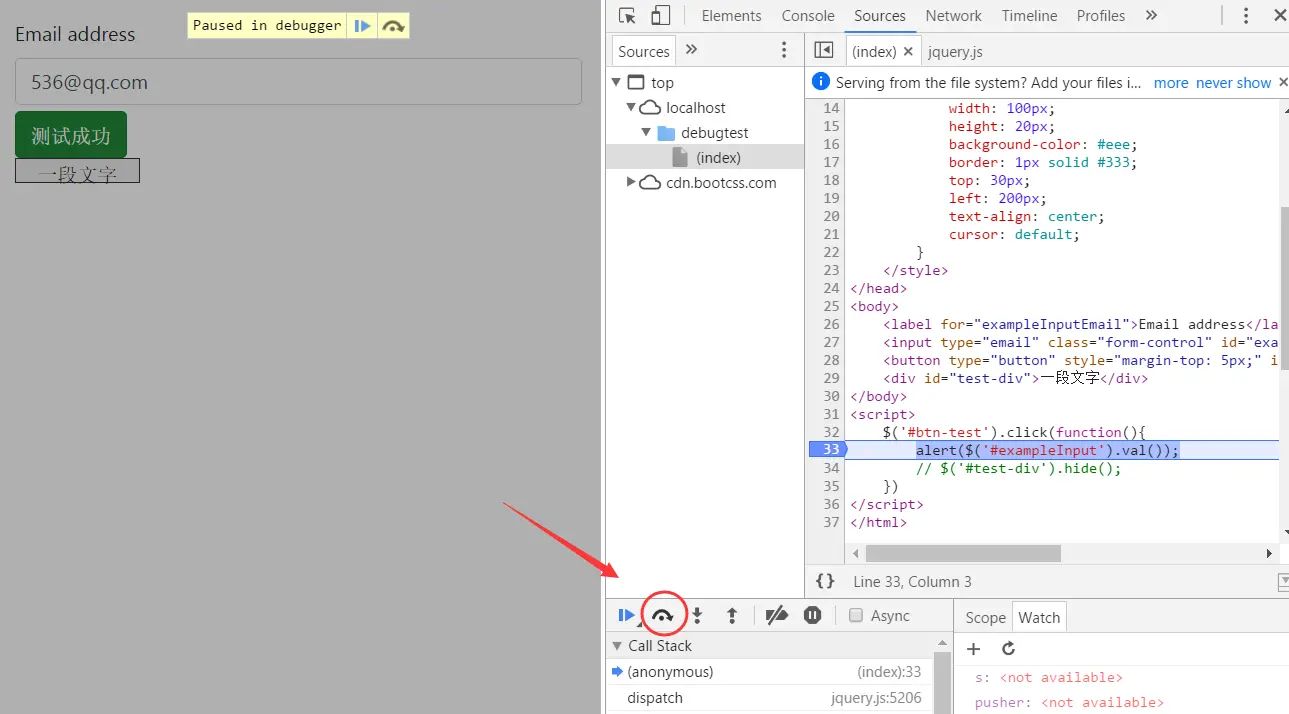
Task: Click watch expression 'pusher'
Action: pos(1069,703)
